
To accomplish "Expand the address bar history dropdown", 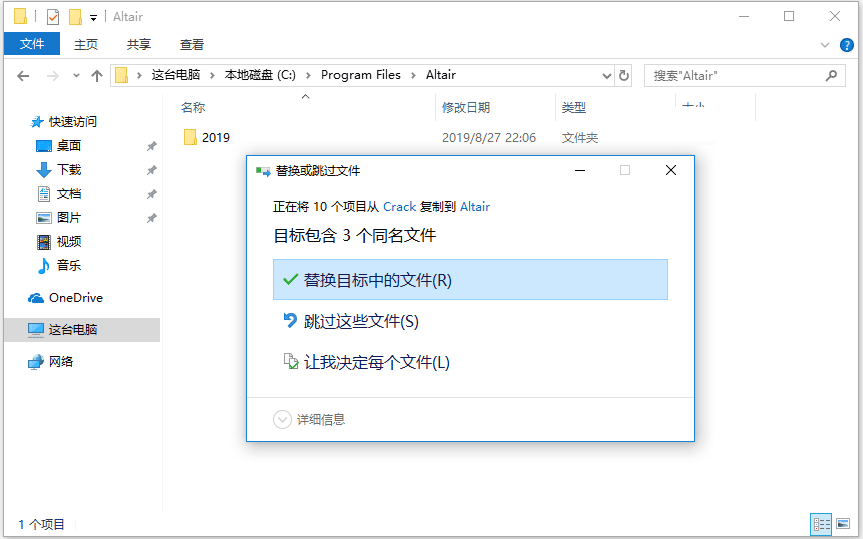I will pyautogui.click(x=607, y=76).
